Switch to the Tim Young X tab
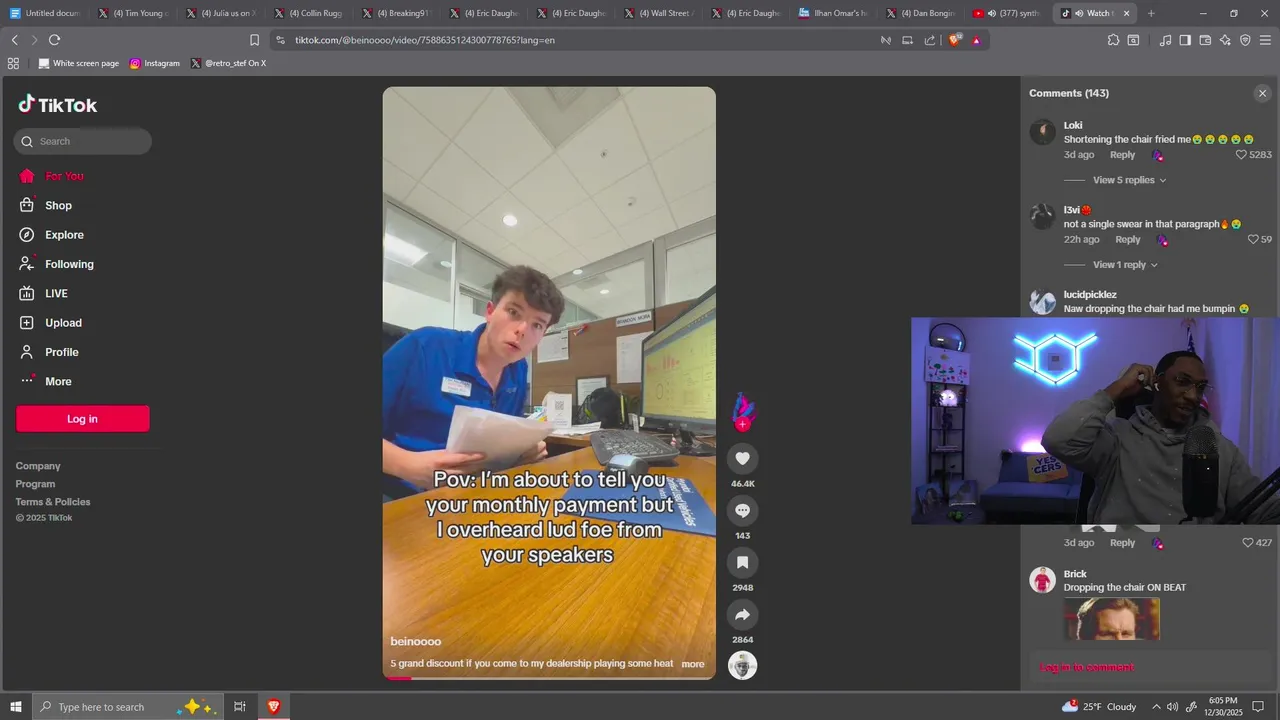The height and width of the screenshot is (720, 1280). tap(133, 13)
